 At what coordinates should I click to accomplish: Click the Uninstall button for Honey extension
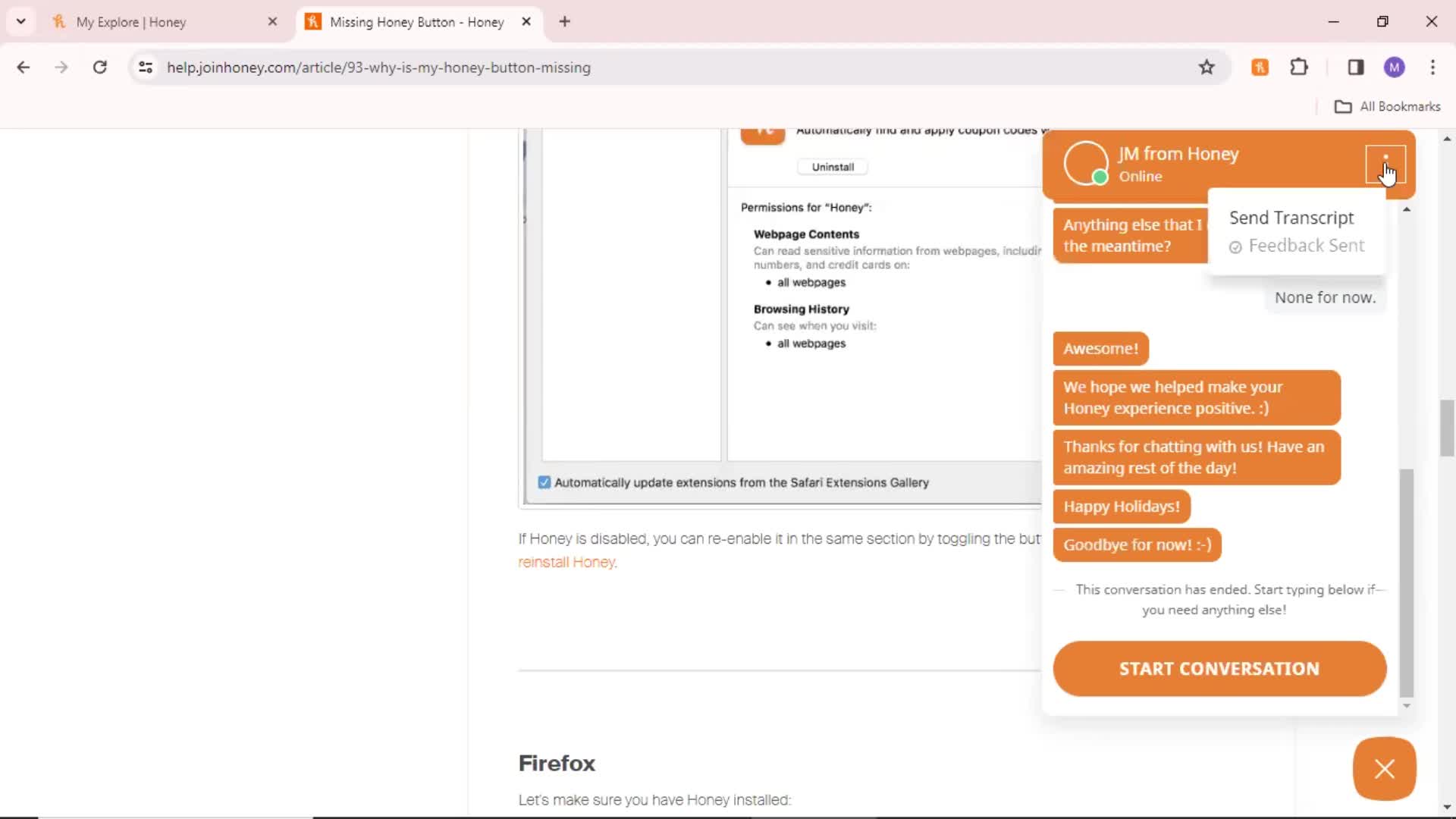click(832, 166)
